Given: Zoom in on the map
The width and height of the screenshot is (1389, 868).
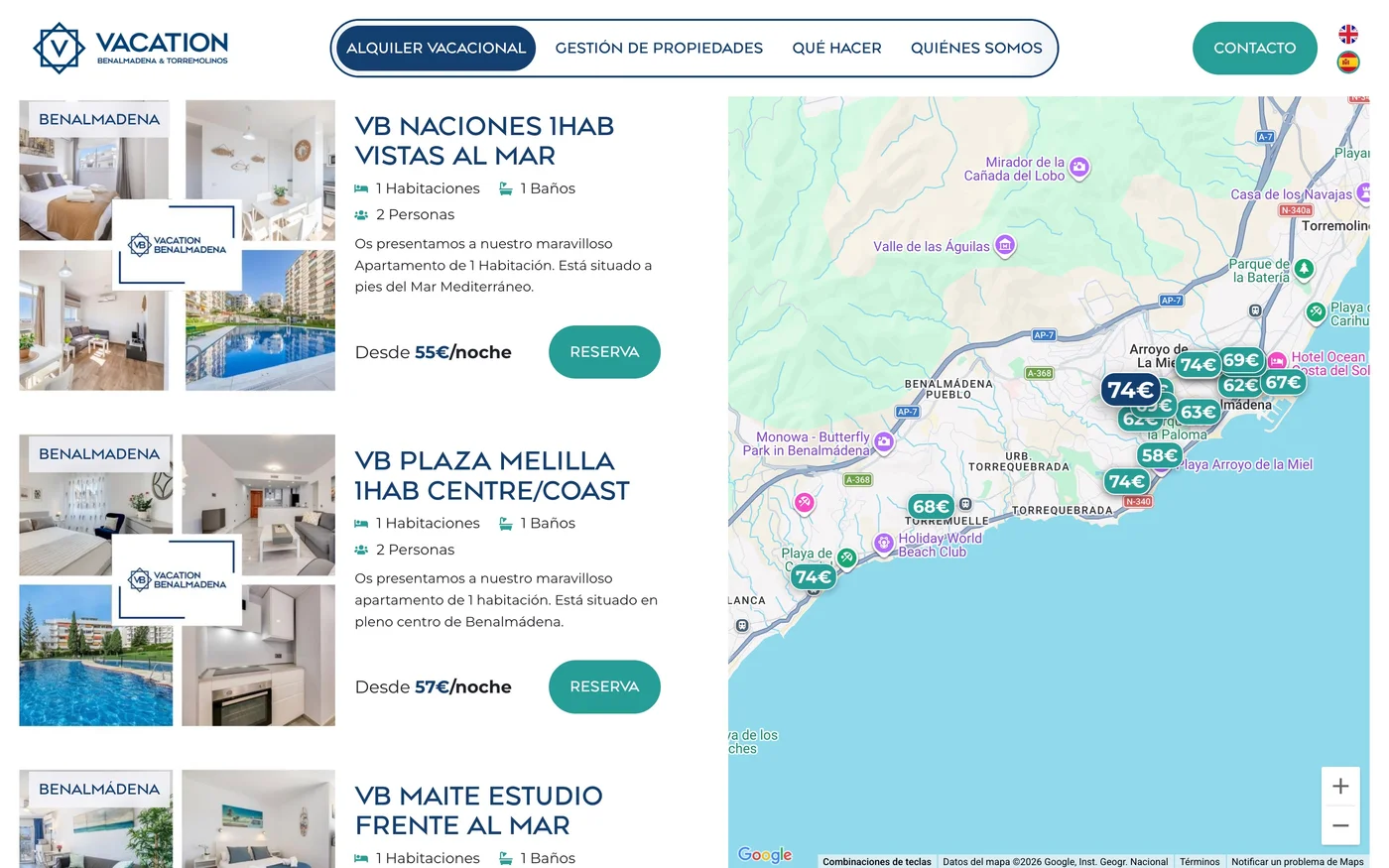Looking at the screenshot, I should click(1339, 787).
